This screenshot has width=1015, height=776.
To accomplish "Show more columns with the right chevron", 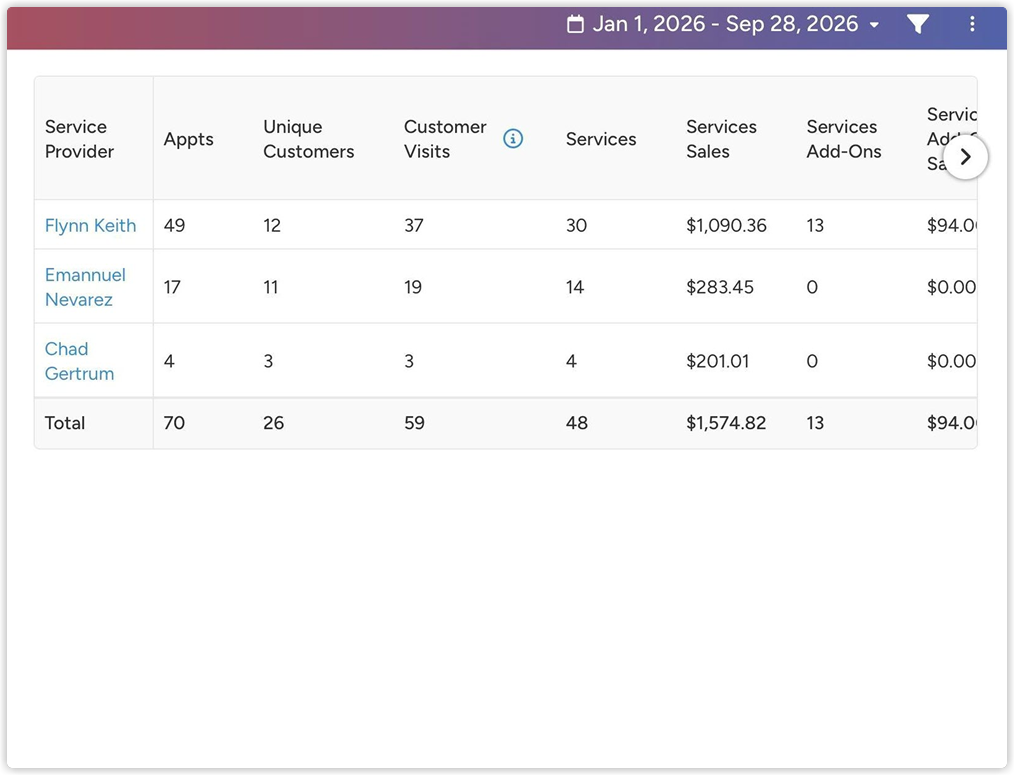I will tap(965, 157).
